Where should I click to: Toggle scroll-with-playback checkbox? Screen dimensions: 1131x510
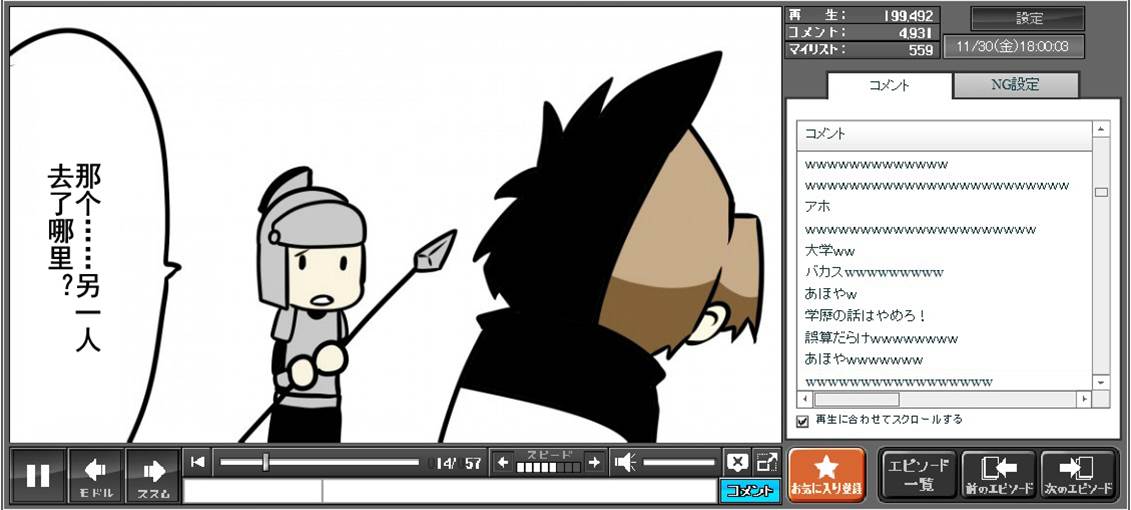click(x=802, y=421)
